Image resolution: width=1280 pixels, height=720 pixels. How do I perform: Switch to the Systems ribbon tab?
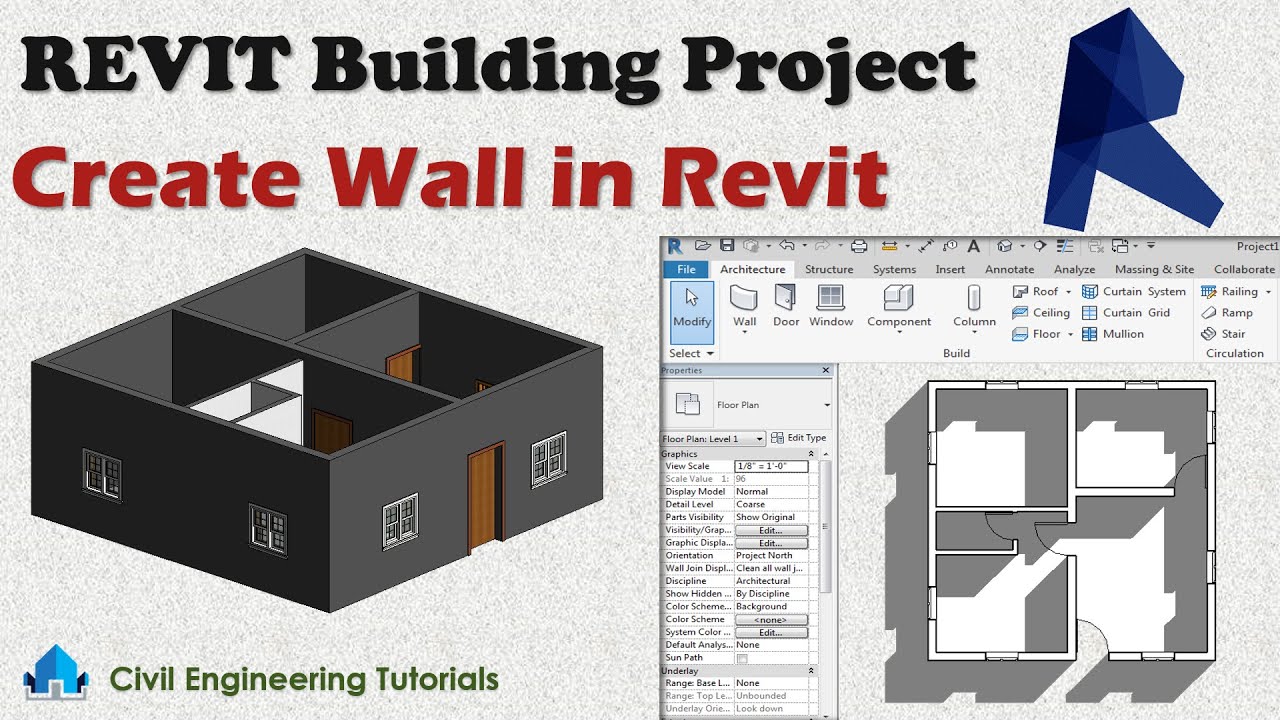(894, 269)
